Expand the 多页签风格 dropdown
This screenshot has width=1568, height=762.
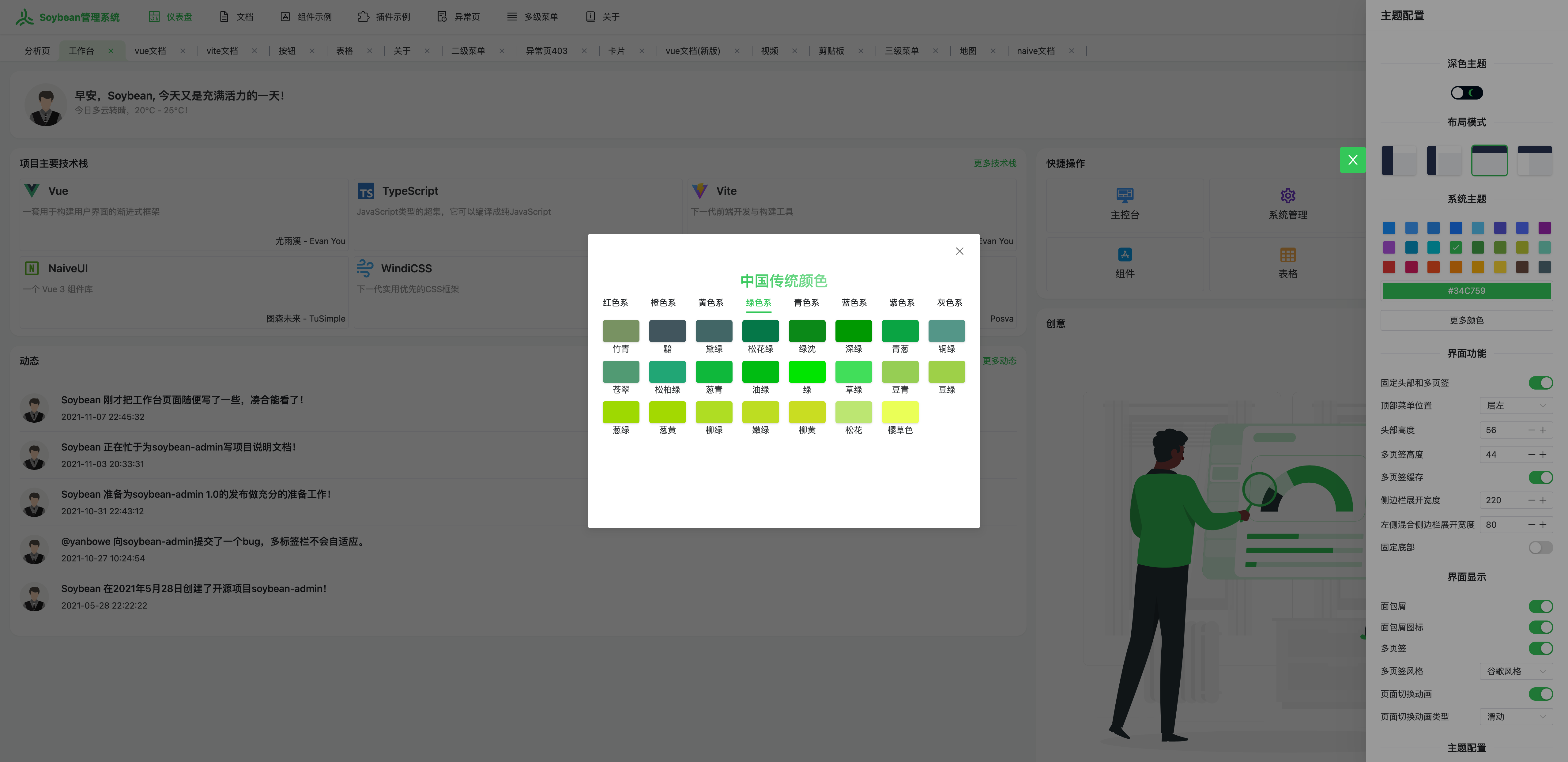(1516, 671)
